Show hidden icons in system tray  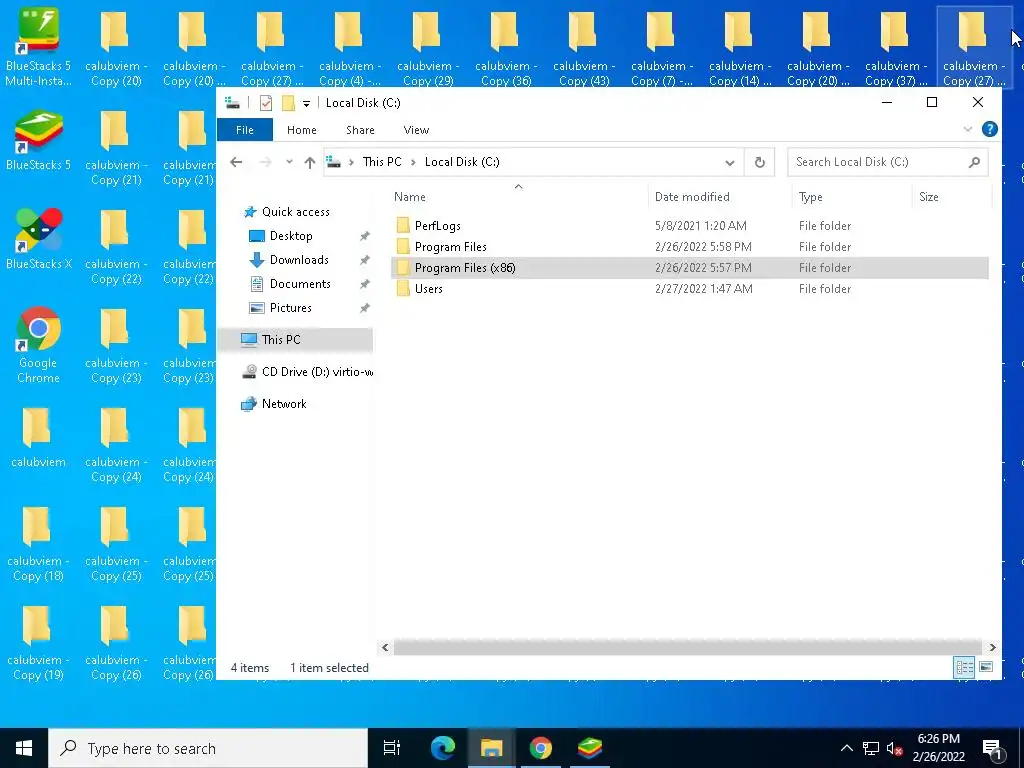(x=846, y=748)
